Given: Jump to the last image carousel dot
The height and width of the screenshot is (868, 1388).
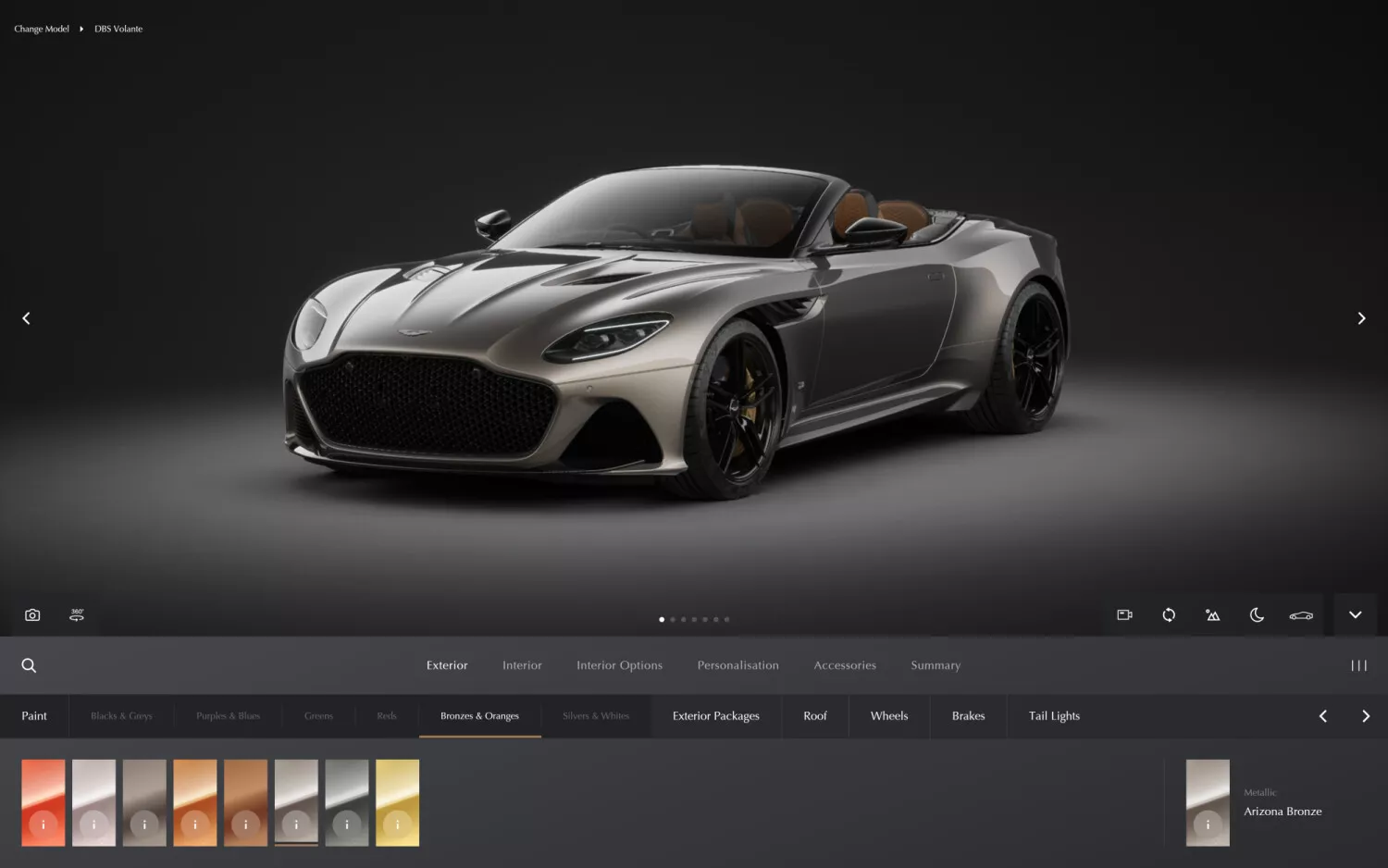Looking at the screenshot, I should pos(726,619).
